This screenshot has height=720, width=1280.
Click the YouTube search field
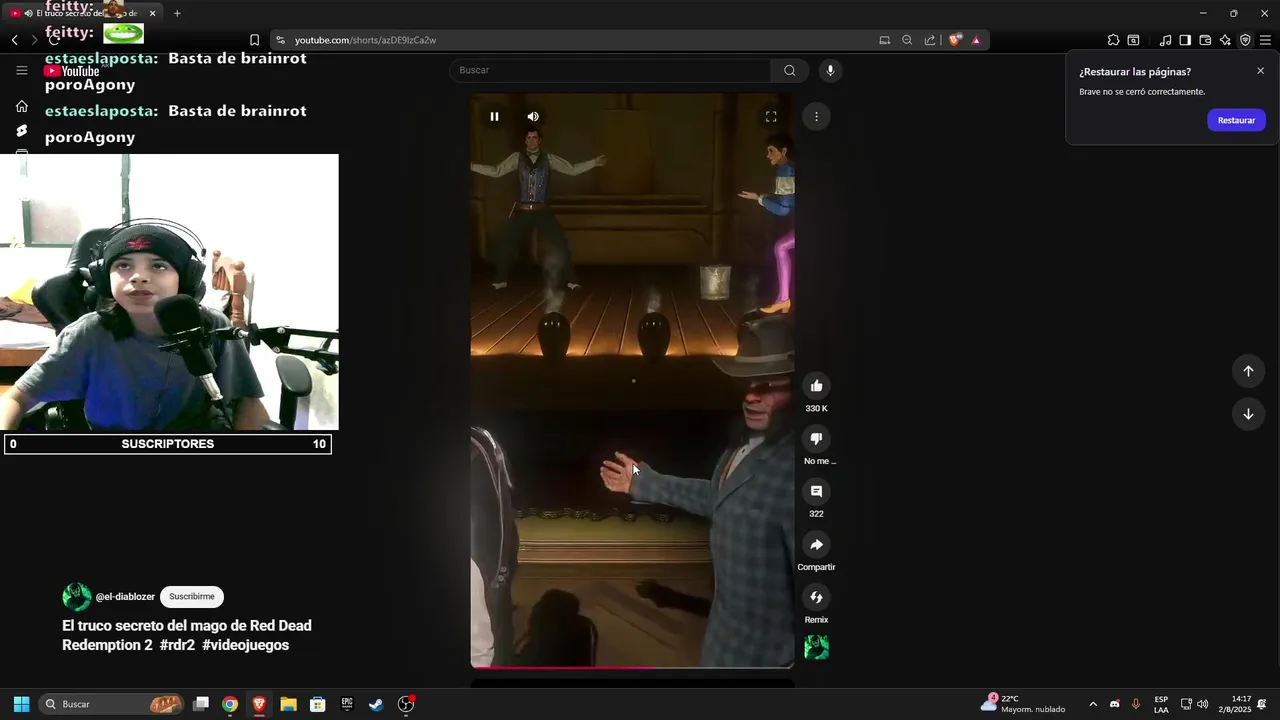coord(610,70)
